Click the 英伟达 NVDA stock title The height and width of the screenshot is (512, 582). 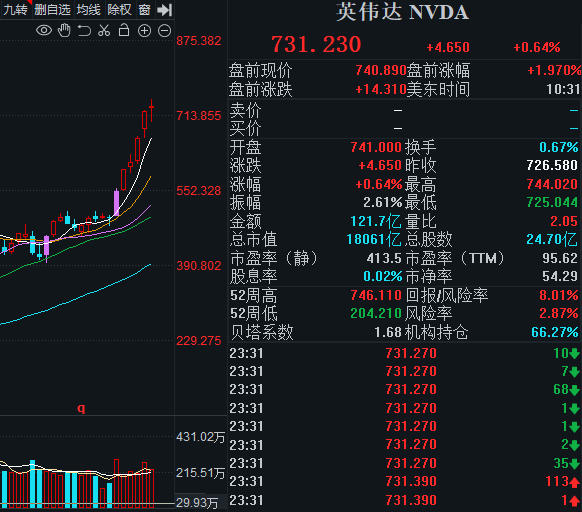(x=402, y=12)
